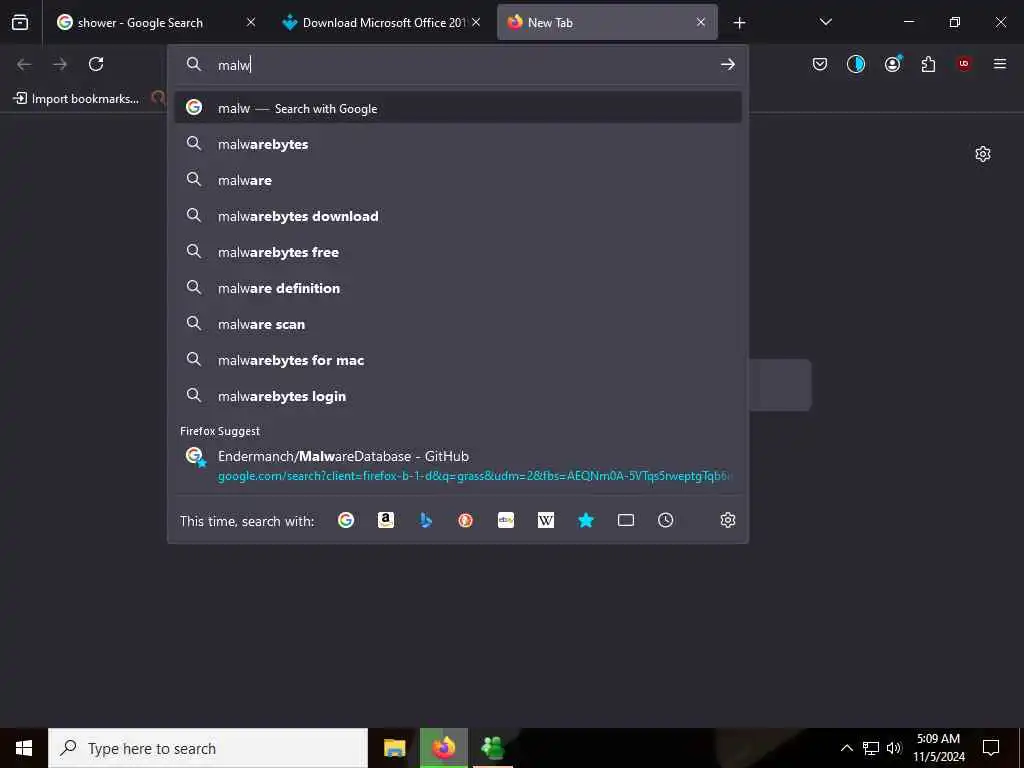
Task: Choose malwarebytes login suggestion
Action: click(458, 396)
